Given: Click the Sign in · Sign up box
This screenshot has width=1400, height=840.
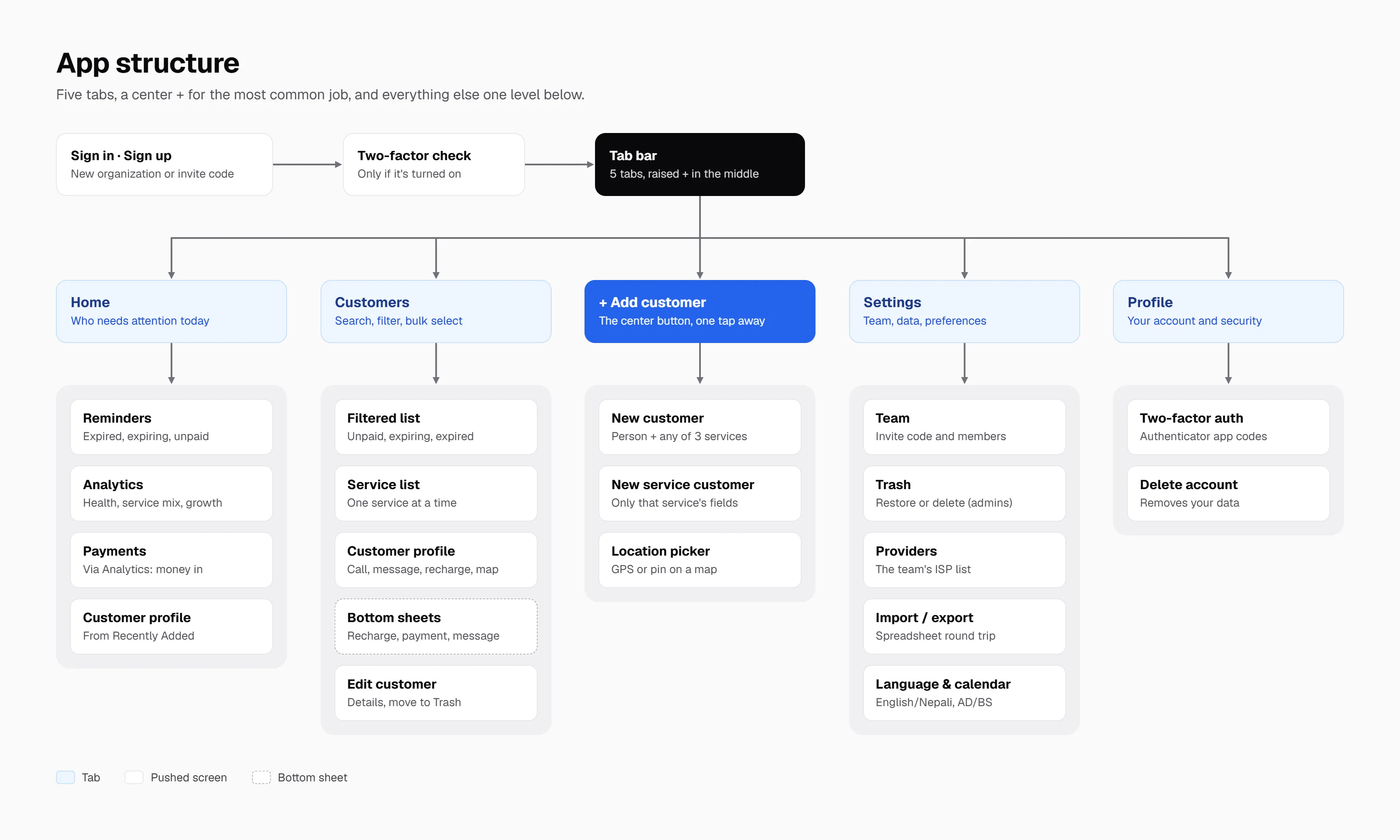Looking at the screenshot, I should pyautogui.click(x=164, y=164).
